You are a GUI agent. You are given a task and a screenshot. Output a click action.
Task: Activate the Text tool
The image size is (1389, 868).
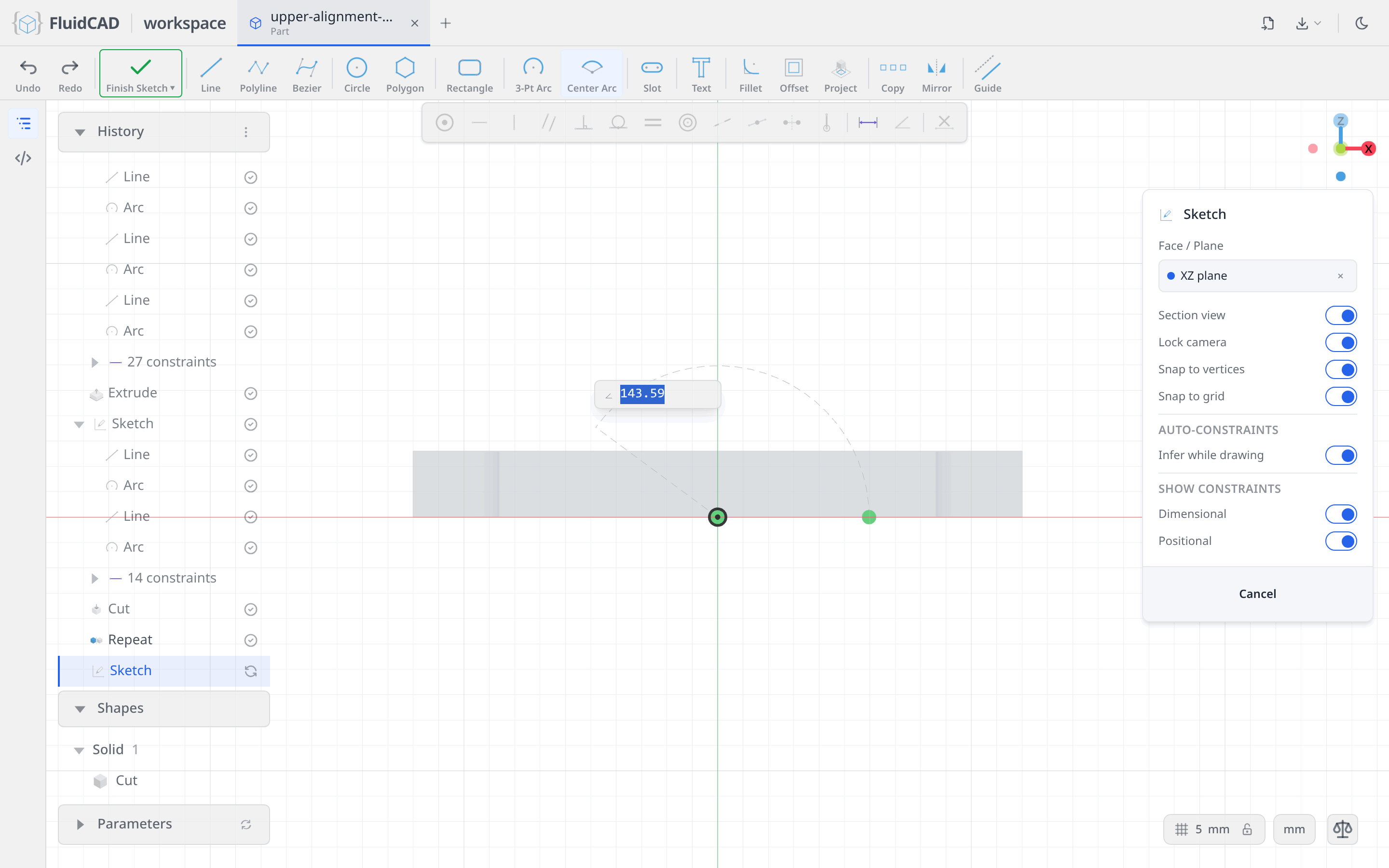(701, 74)
